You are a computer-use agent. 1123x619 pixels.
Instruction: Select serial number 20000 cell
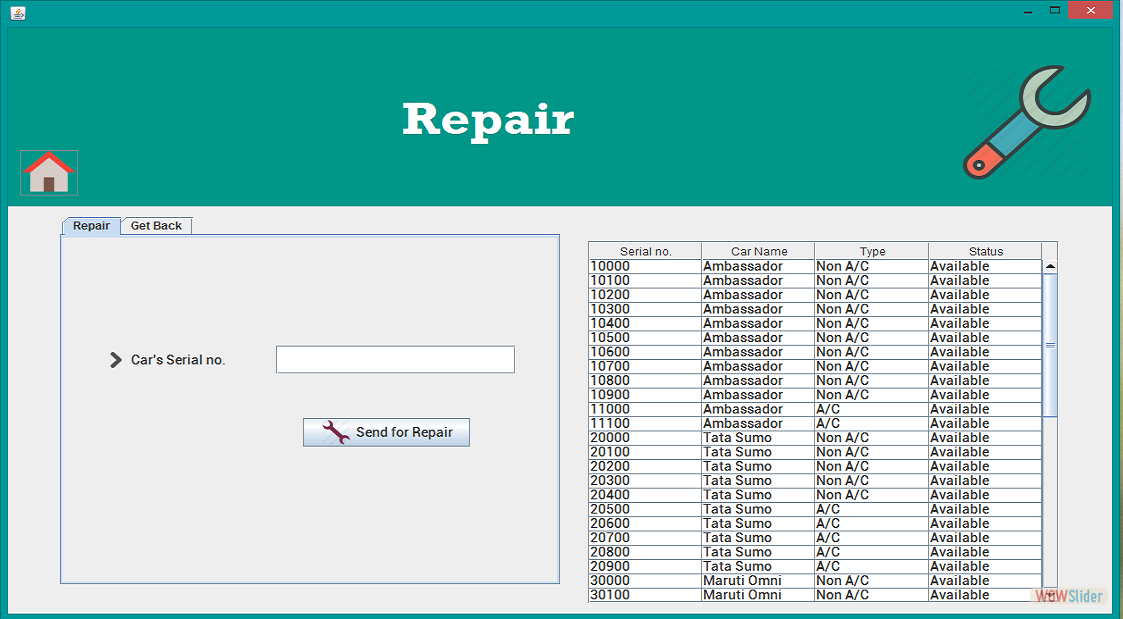tap(645, 438)
